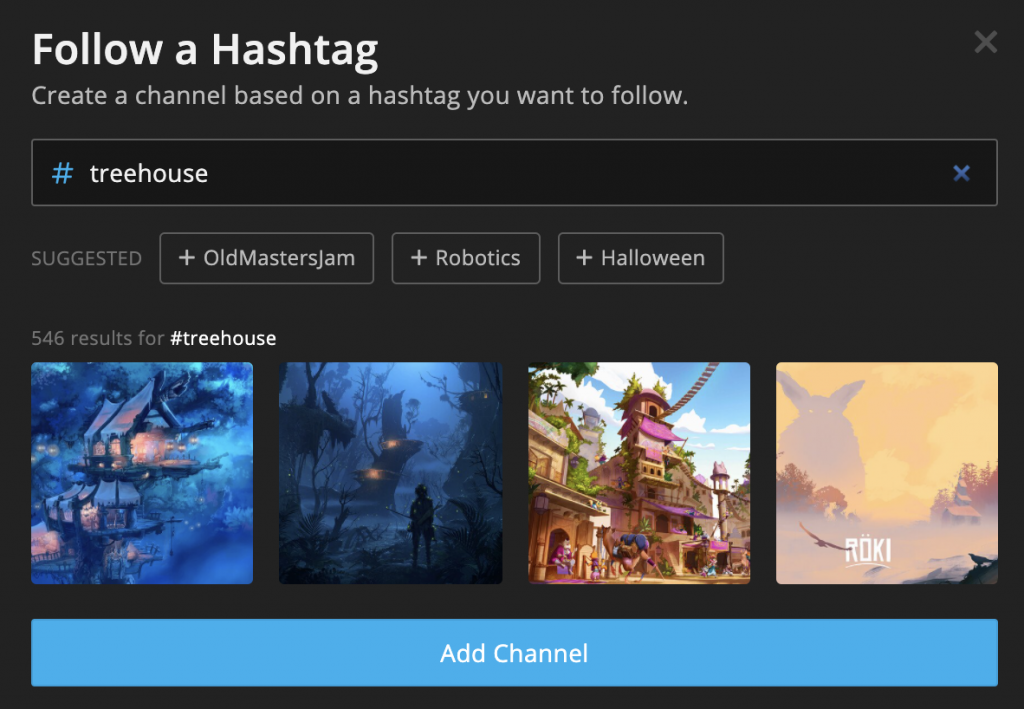
Task: Open the blue lantern treehouse artwork thumbnail
Action: (x=142, y=473)
